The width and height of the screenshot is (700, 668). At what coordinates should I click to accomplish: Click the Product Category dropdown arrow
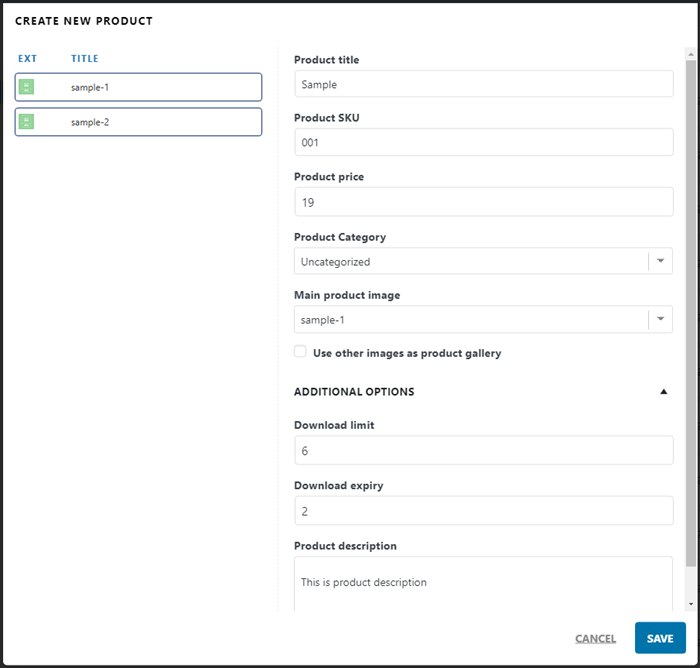660,262
